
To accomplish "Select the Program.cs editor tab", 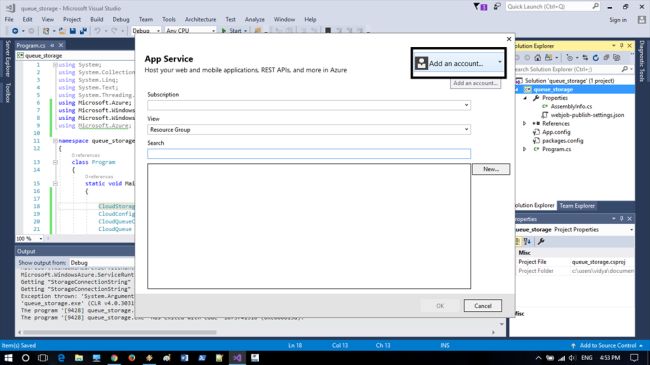I will click(31, 46).
